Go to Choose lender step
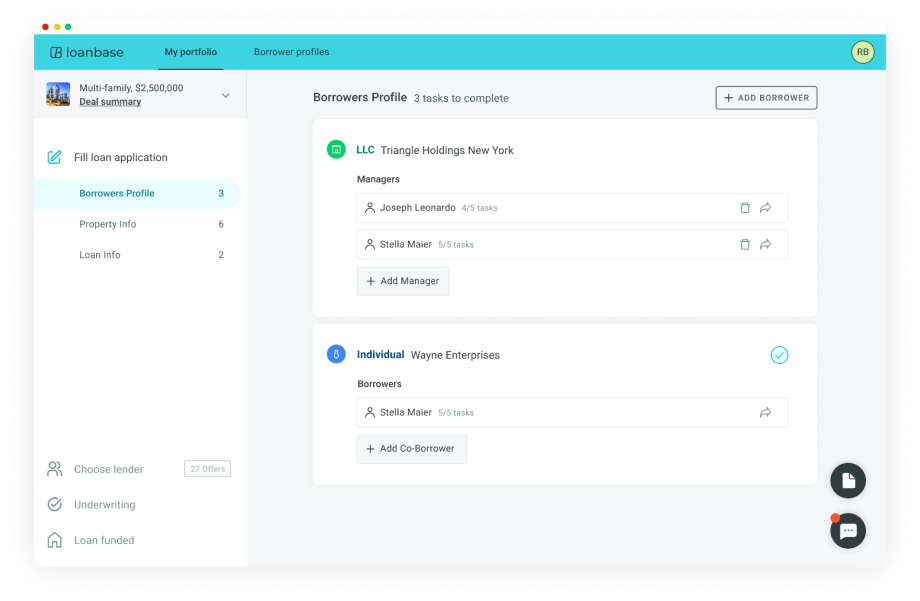Image resolution: width=920 pixels, height=601 pixels. pyautogui.click(x=109, y=470)
